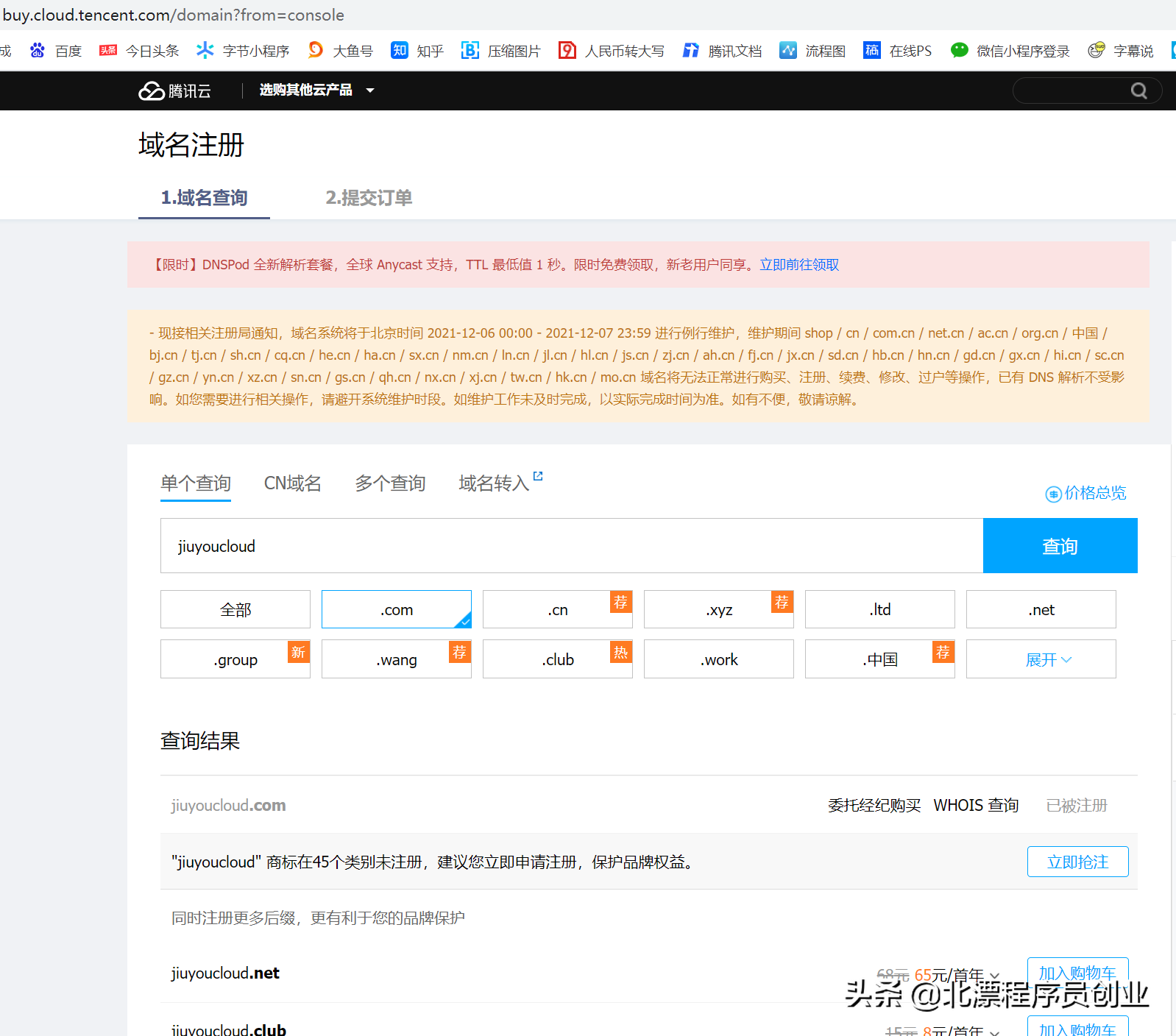Open the 流程图 bookmark icon
1176x1036 pixels.
788,50
